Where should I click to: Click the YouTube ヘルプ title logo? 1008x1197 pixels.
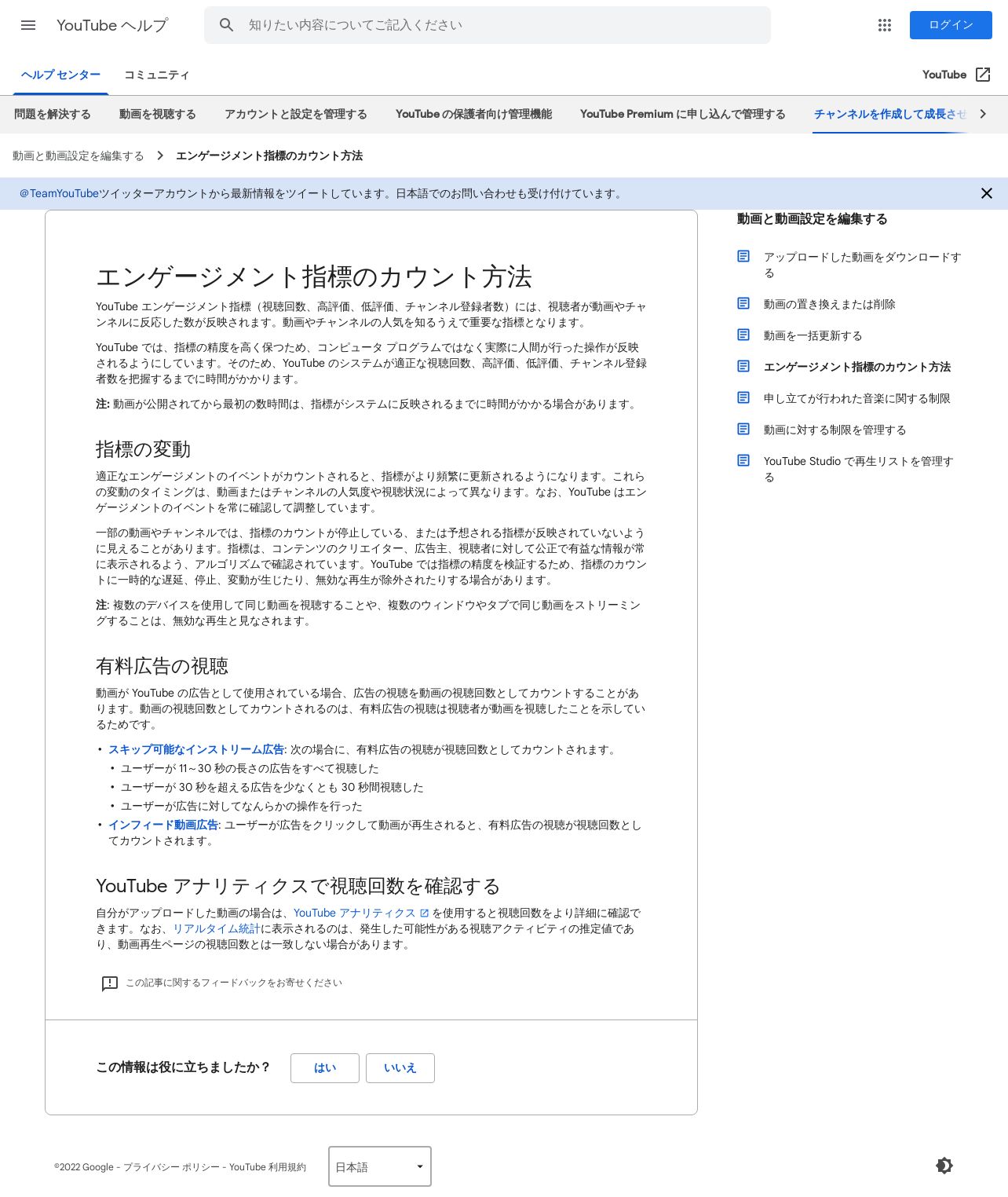(112, 25)
